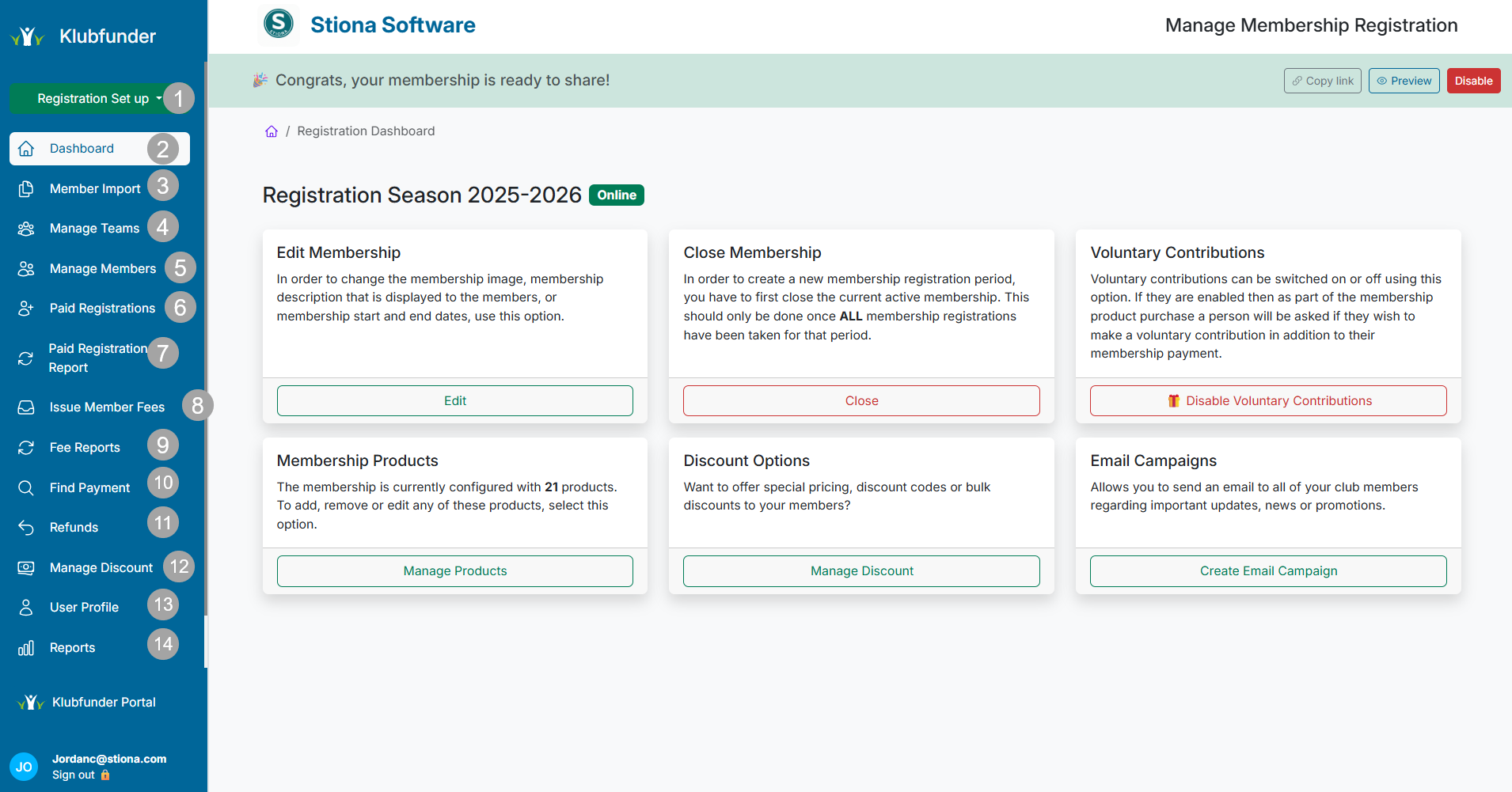Click the Preview eye icon
Viewport: 1512px width, 792px height.
(1383, 81)
